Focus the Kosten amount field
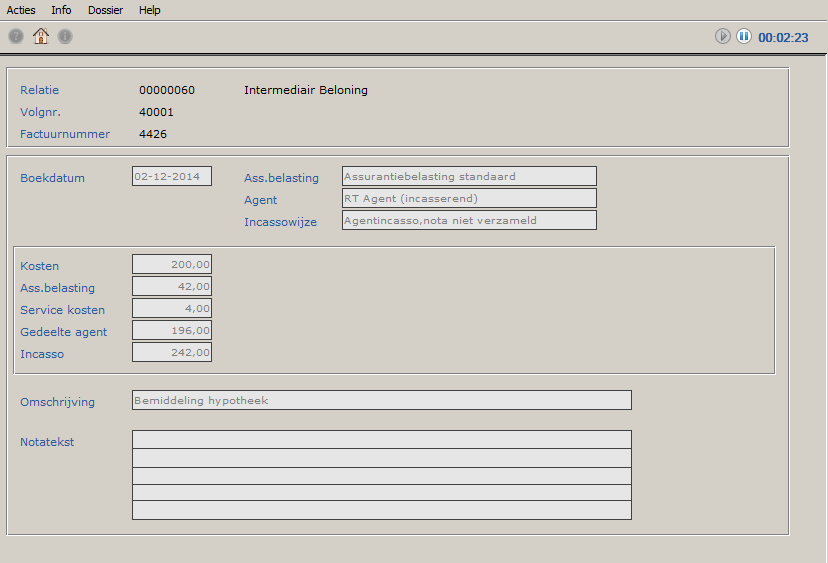Image resolution: width=828 pixels, height=563 pixels. [x=172, y=265]
